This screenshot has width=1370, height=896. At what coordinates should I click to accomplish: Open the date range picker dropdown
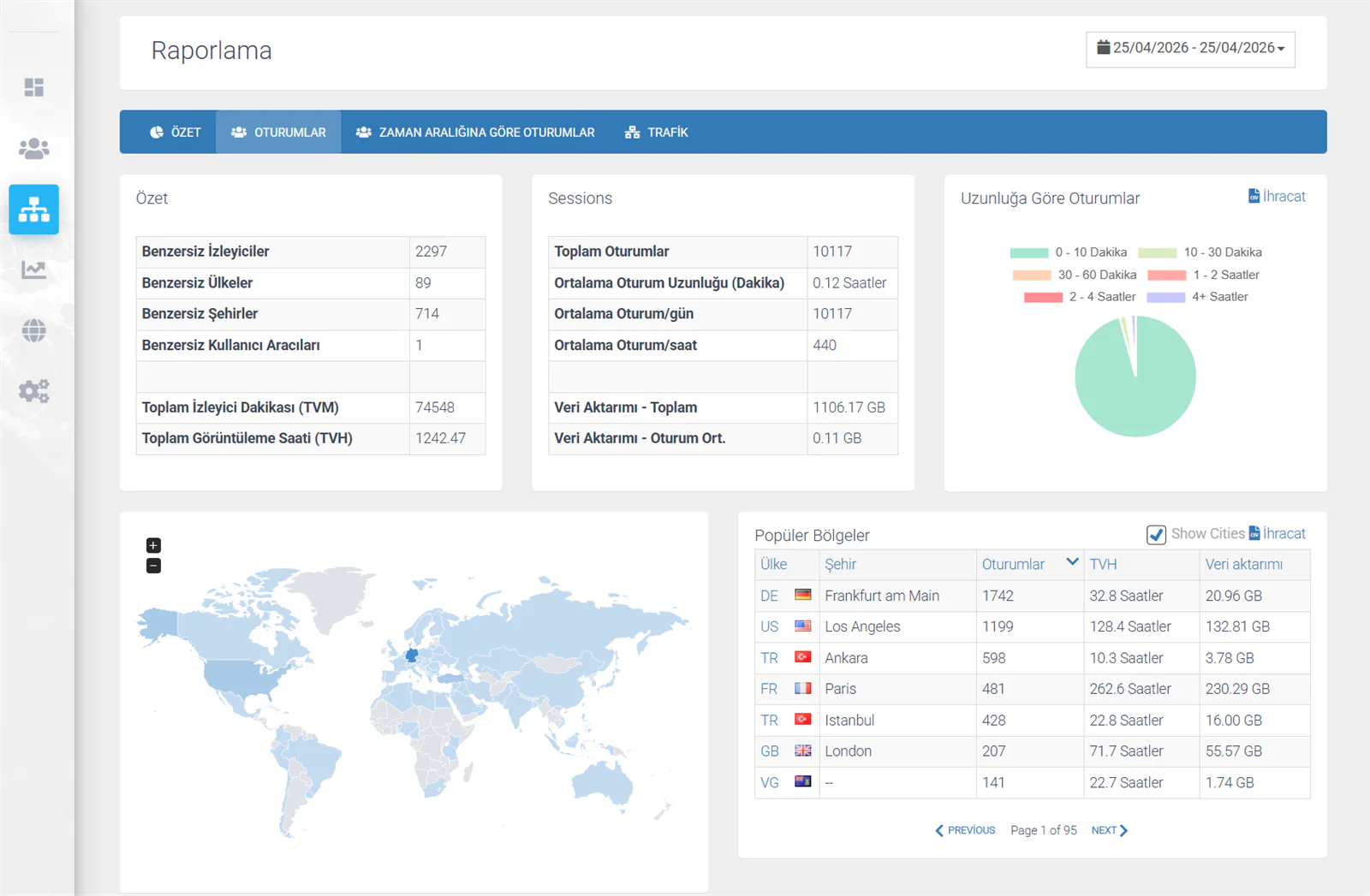[1190, 49]
